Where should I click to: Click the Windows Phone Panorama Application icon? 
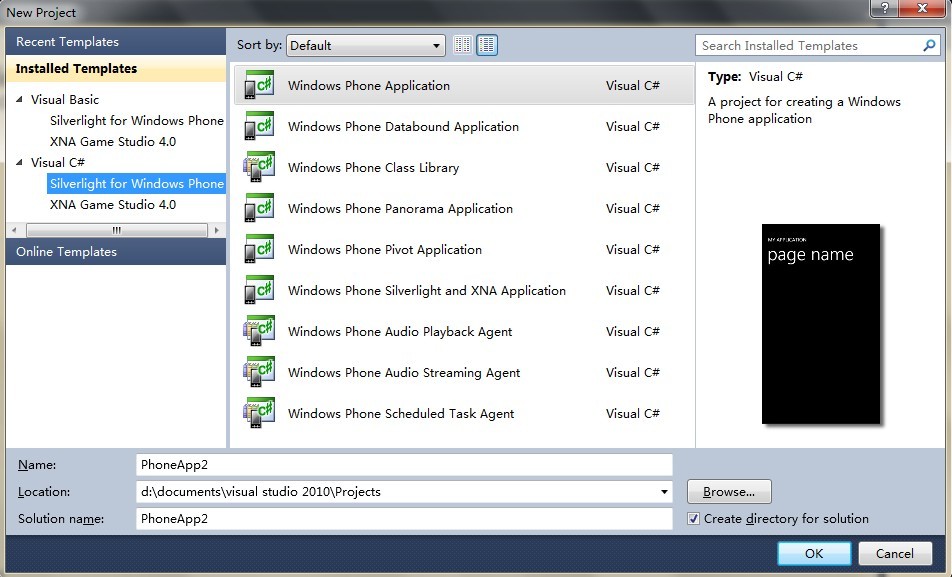259,208
